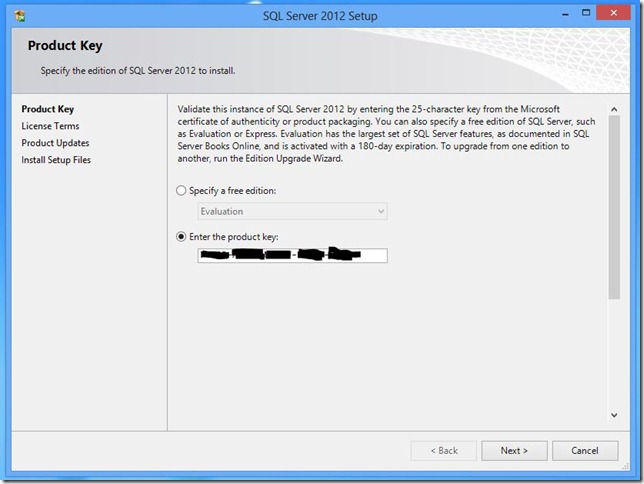Select Install Setup Files in the sidebar
The width and height of the screenshot is (644, 484).
[x=56, y=160]
